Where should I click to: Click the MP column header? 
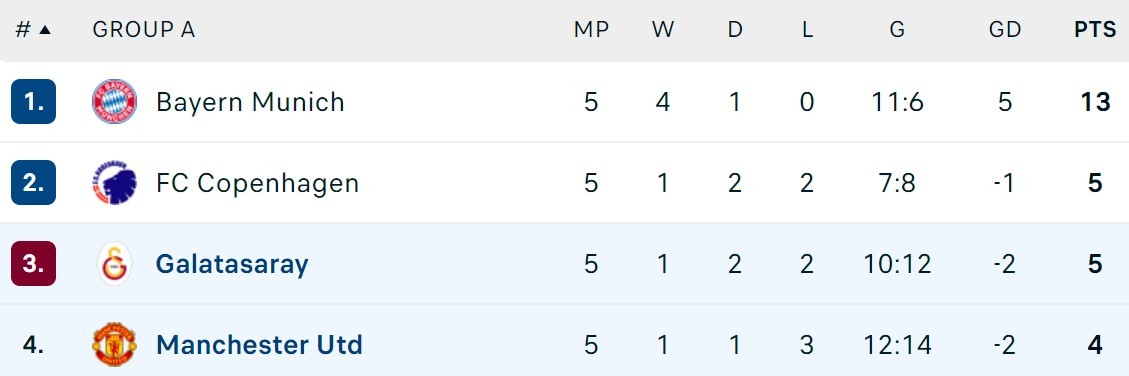(591, 30)
